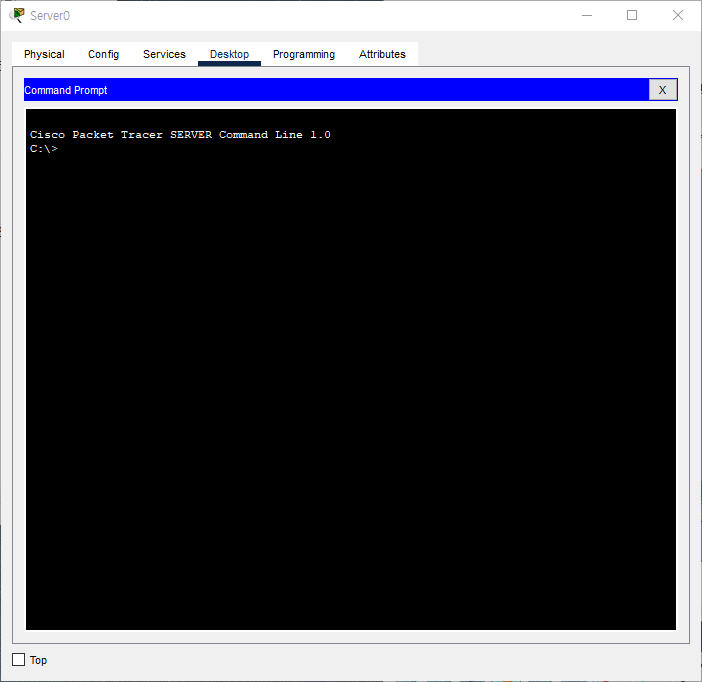
Task: Click the Command Prompt title bar label
Action: 66,90
